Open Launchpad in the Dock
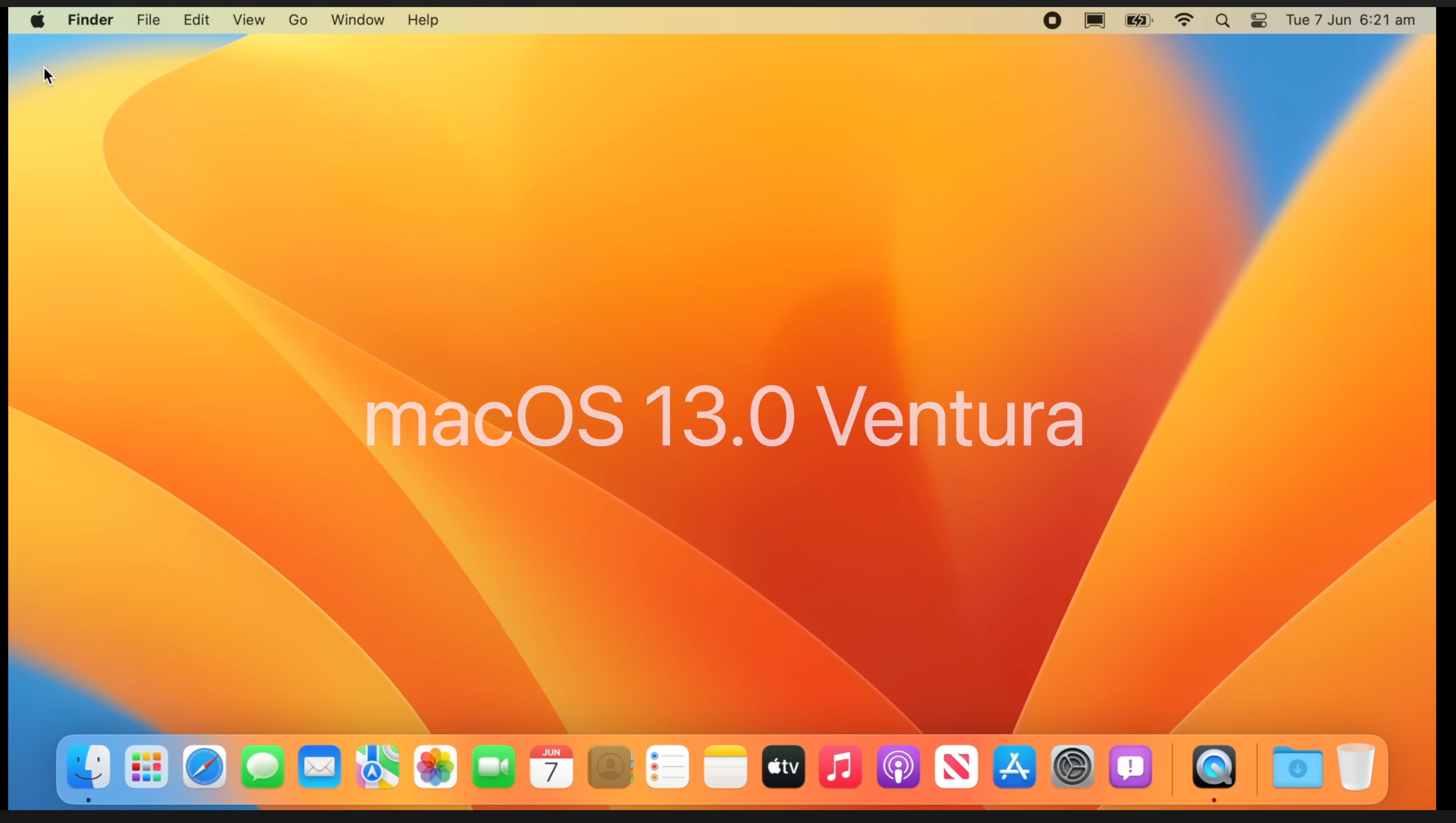This screenshot has width=1456, height=823. click(x=146, y=767)
